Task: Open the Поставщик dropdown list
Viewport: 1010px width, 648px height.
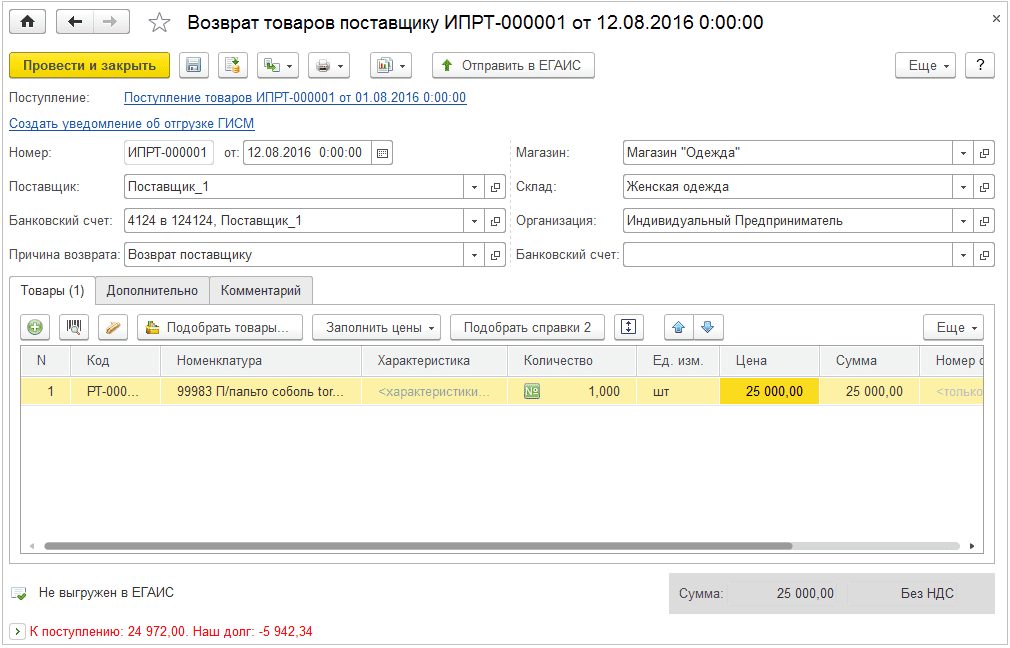Action: [x=473, y=187]
